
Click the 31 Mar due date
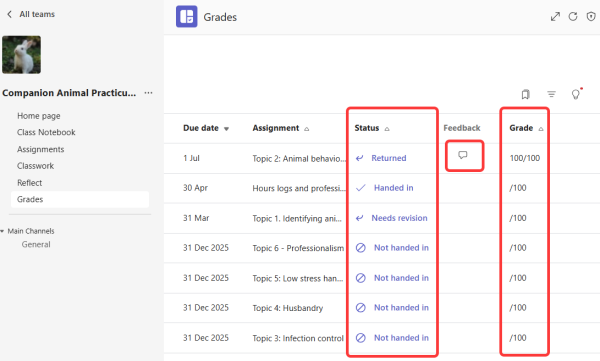(x=196, y=218)
